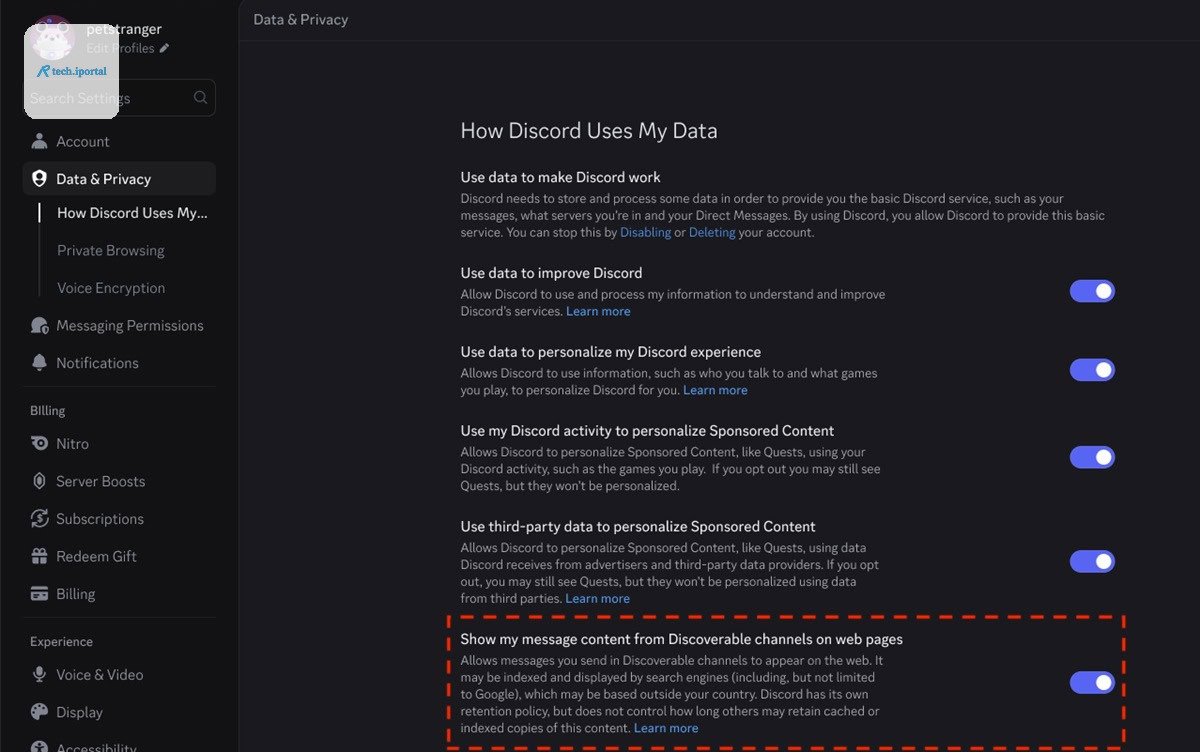1200x752 pixels.
Task: Click the Server Boosts gem icon
Action: click(x=39, y=481)
